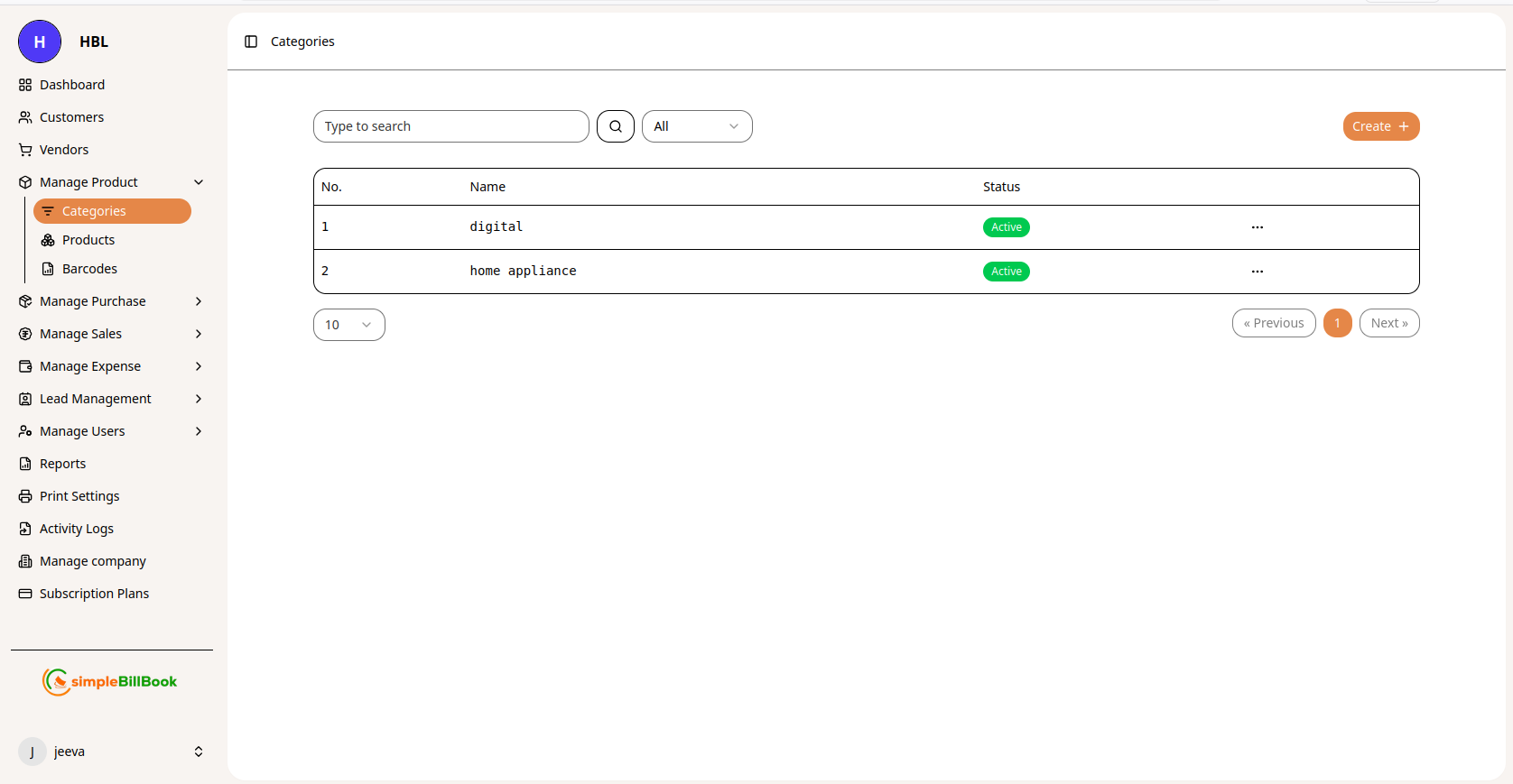The height and width of the screenshot is (784, 1513).
Task: Open the All status filter dropdown
Action: coord(696,126)
